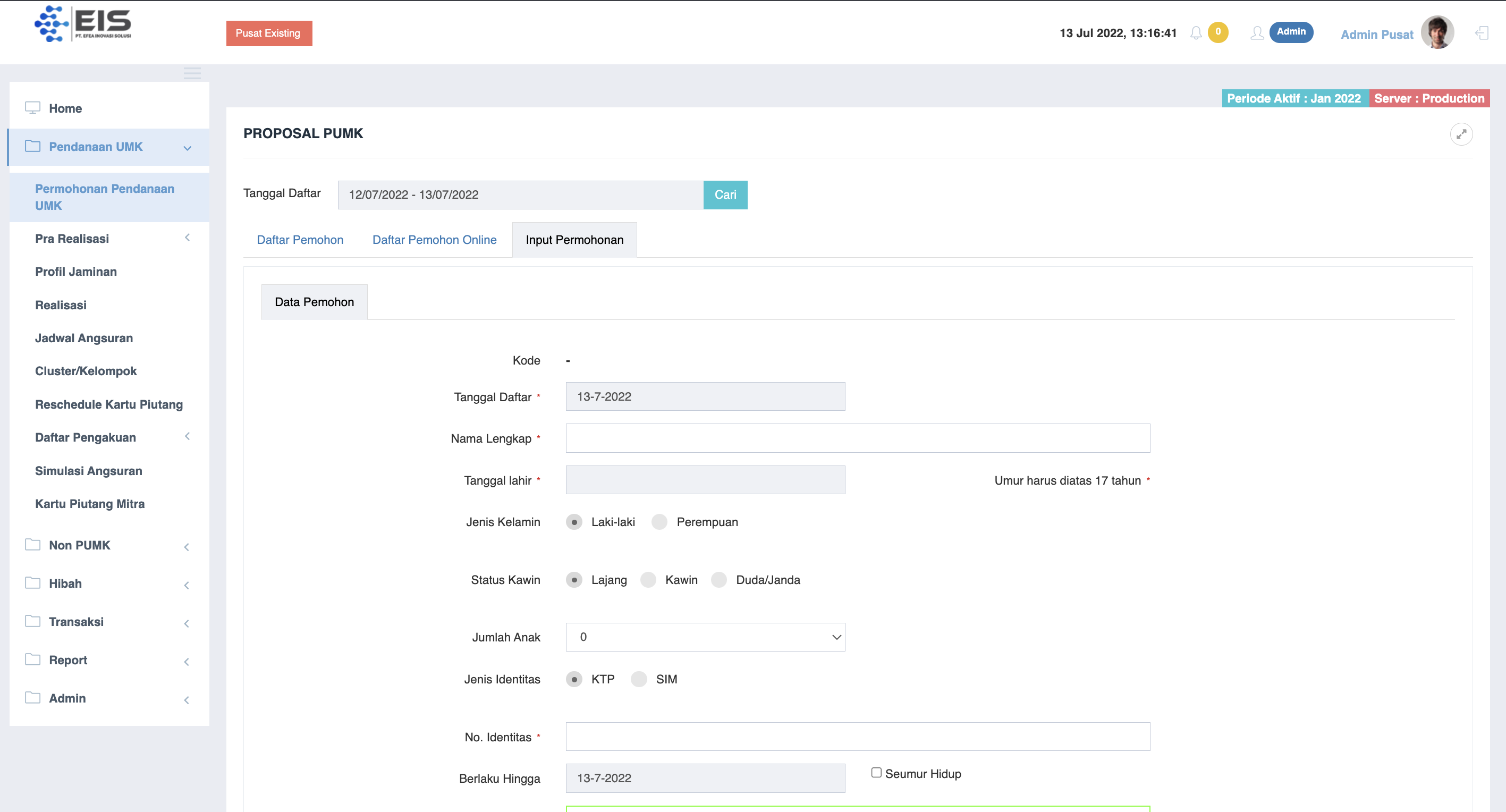Expand the Hibah menu arrow
1506x812 pixels.
187,585
